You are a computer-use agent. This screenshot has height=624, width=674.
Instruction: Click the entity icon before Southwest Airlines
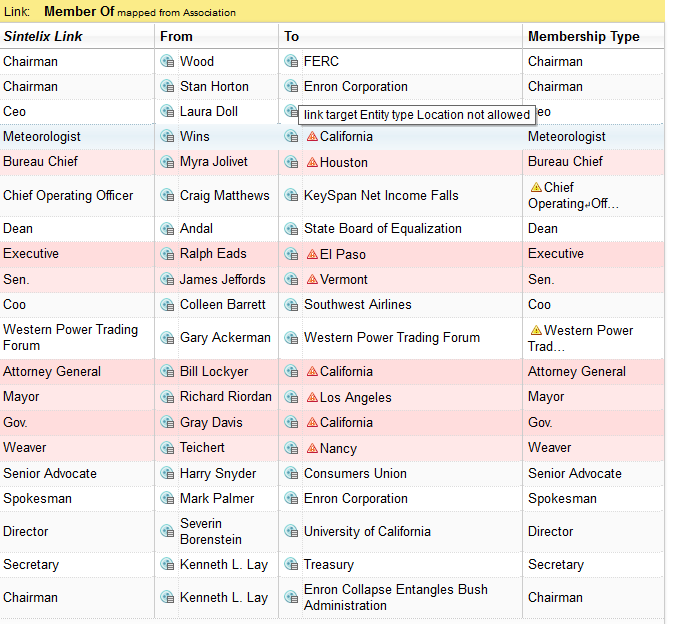pos(291,305)
